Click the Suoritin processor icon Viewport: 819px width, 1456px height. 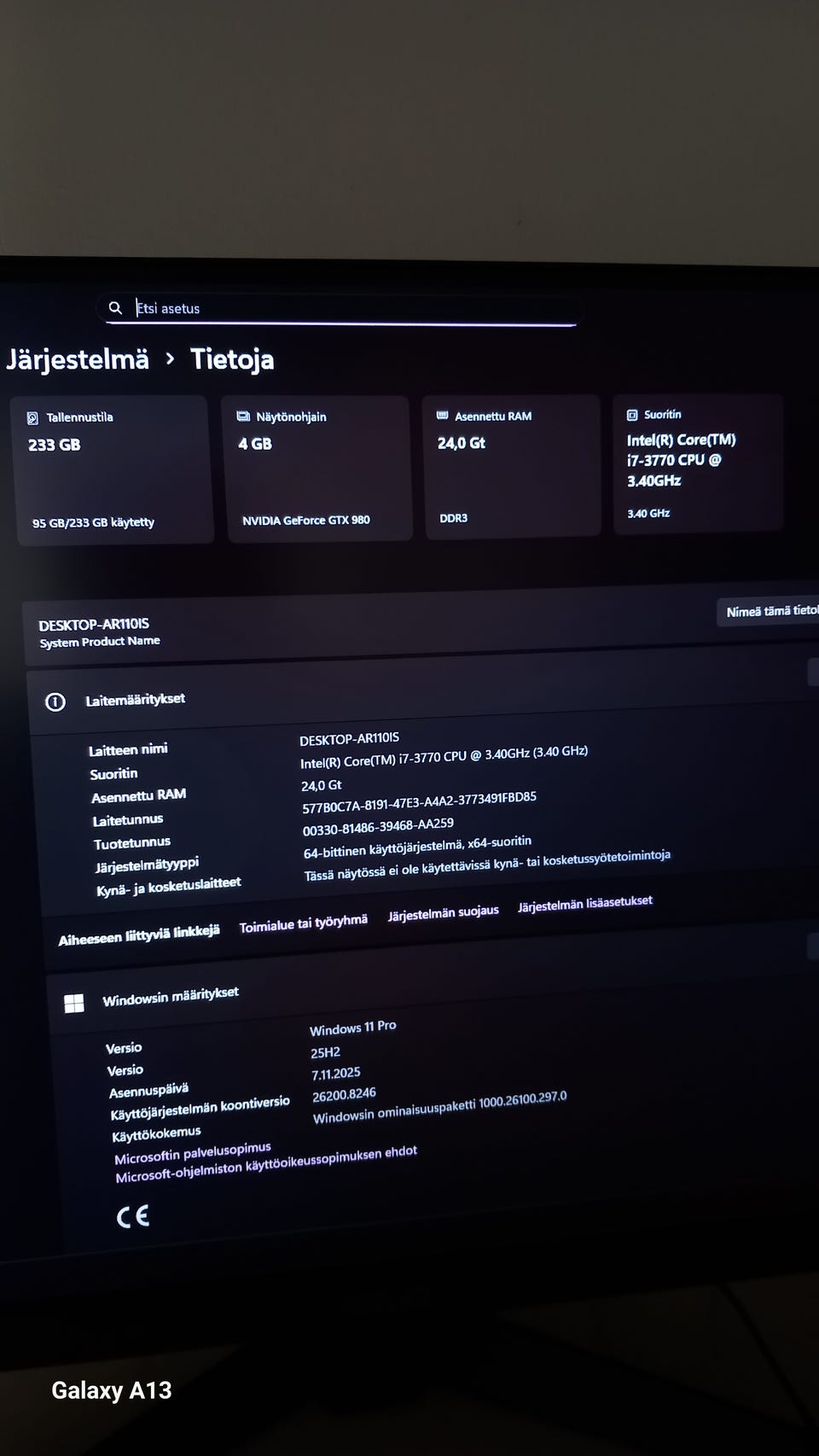(x=632, y=415)
